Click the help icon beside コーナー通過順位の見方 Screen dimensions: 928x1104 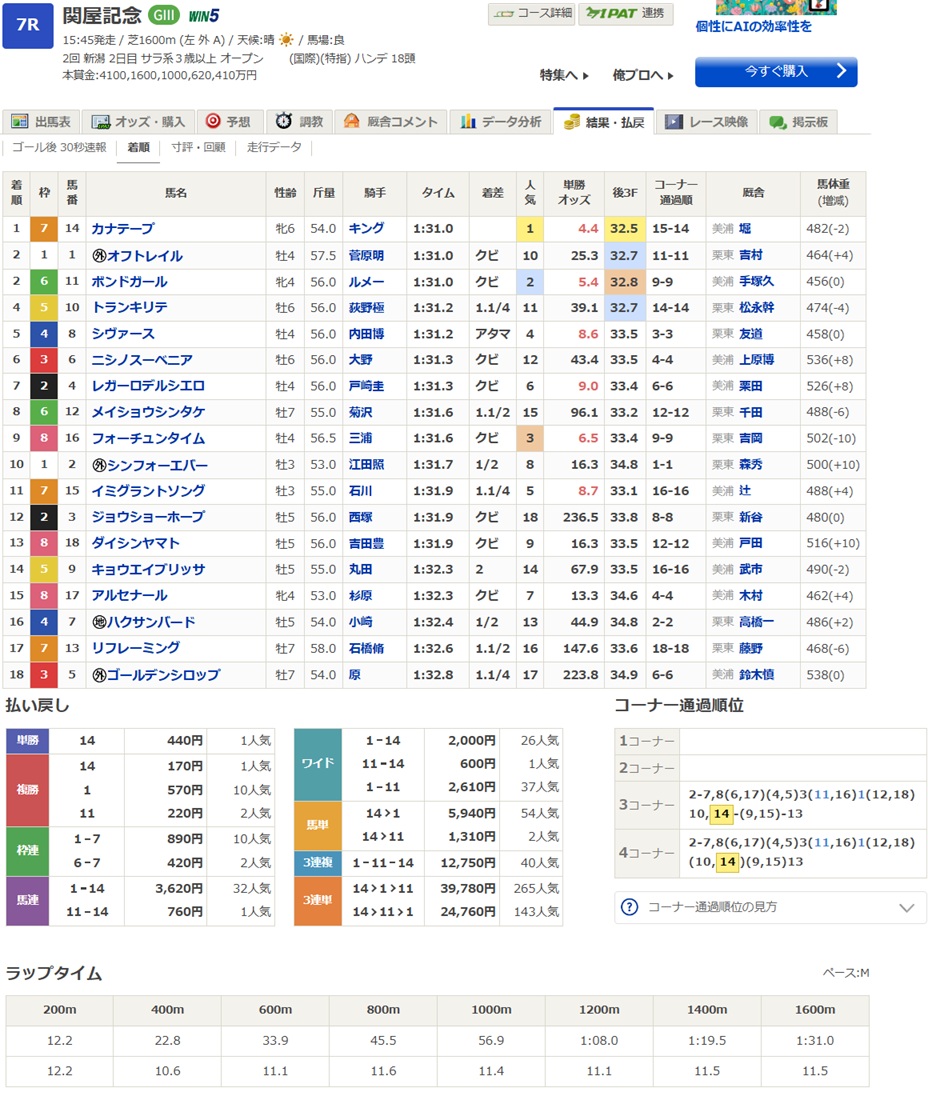[x=629, y=907]
